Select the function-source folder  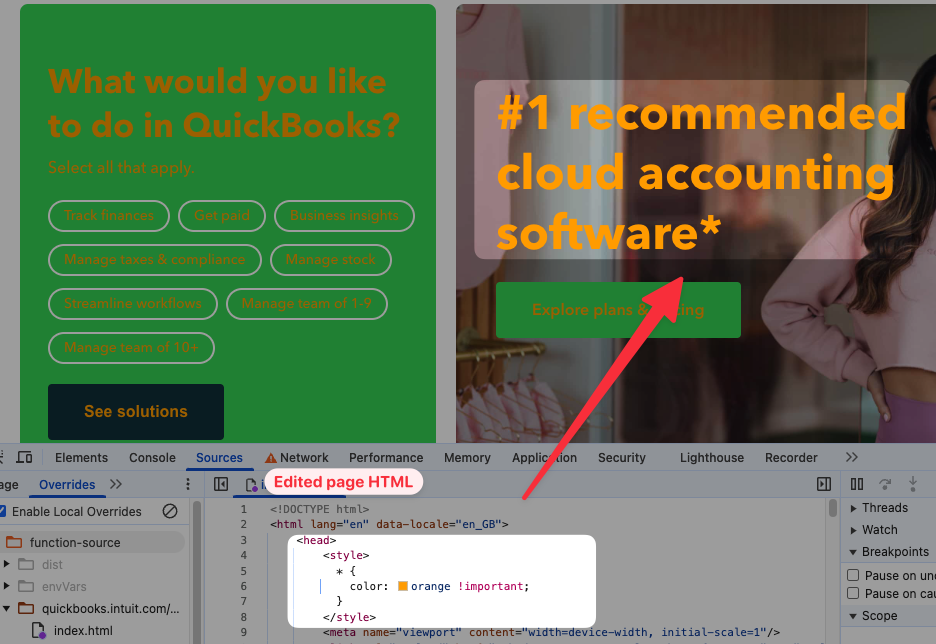pyautogui.click(x=75, y=543)
